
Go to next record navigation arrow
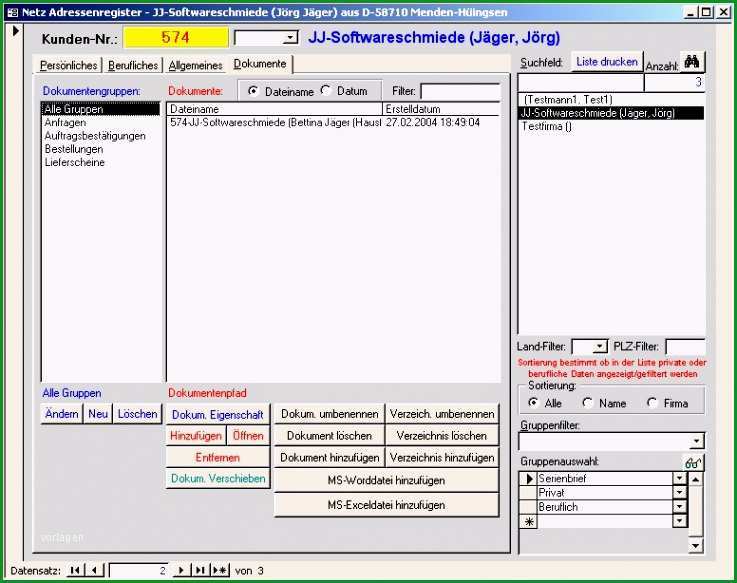(181, 570)
